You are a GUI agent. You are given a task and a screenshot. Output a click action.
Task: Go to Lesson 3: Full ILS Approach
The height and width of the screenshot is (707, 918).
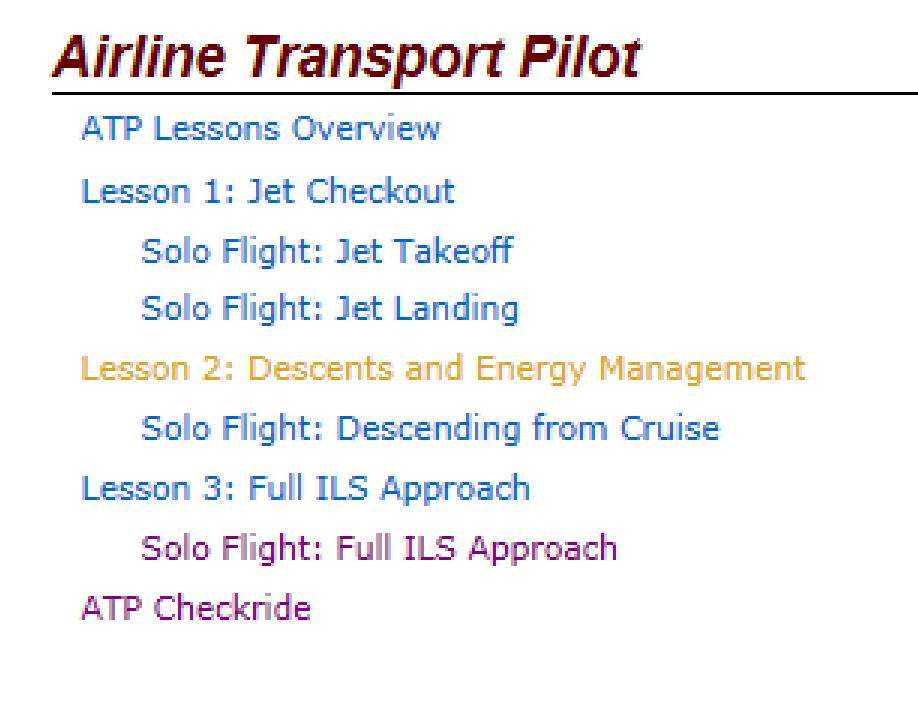tap(305, 489)
